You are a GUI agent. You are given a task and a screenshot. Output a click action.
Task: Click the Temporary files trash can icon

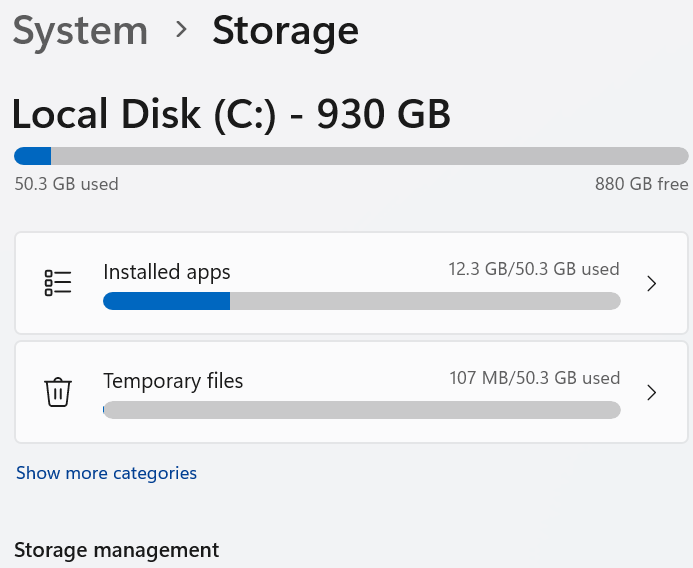coord(58,392)
